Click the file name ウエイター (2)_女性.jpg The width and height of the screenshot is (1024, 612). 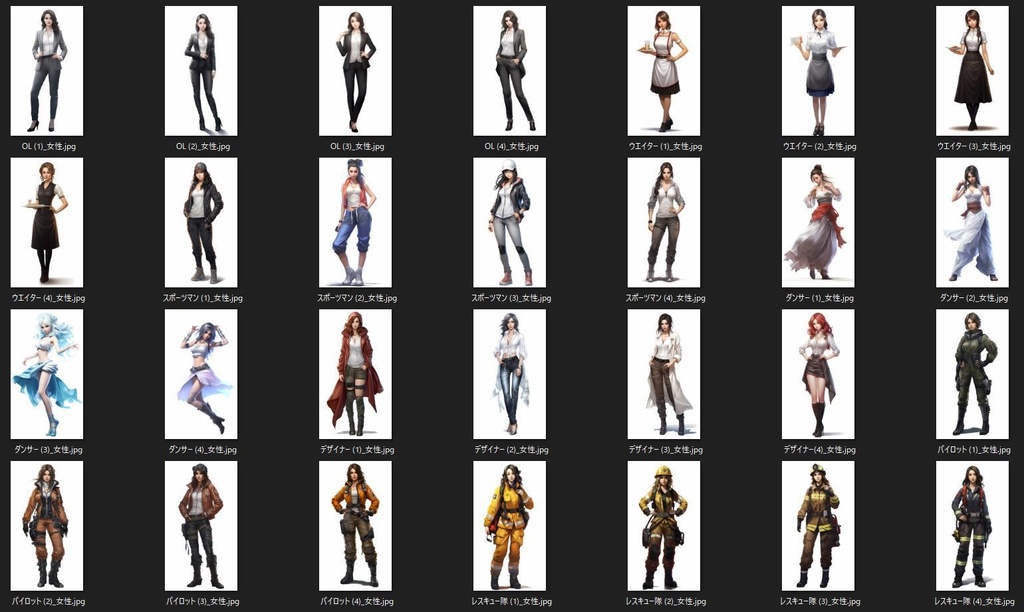click(820, 146)
